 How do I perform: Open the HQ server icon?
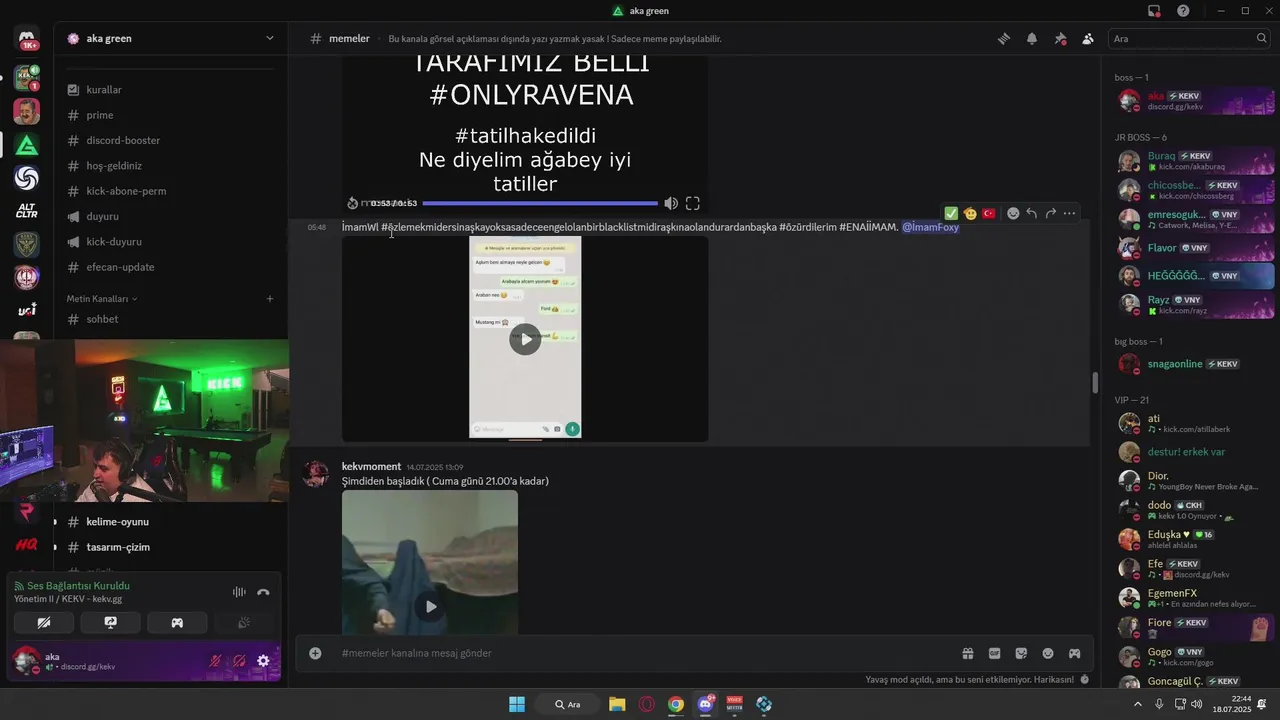tap(27, 545)
